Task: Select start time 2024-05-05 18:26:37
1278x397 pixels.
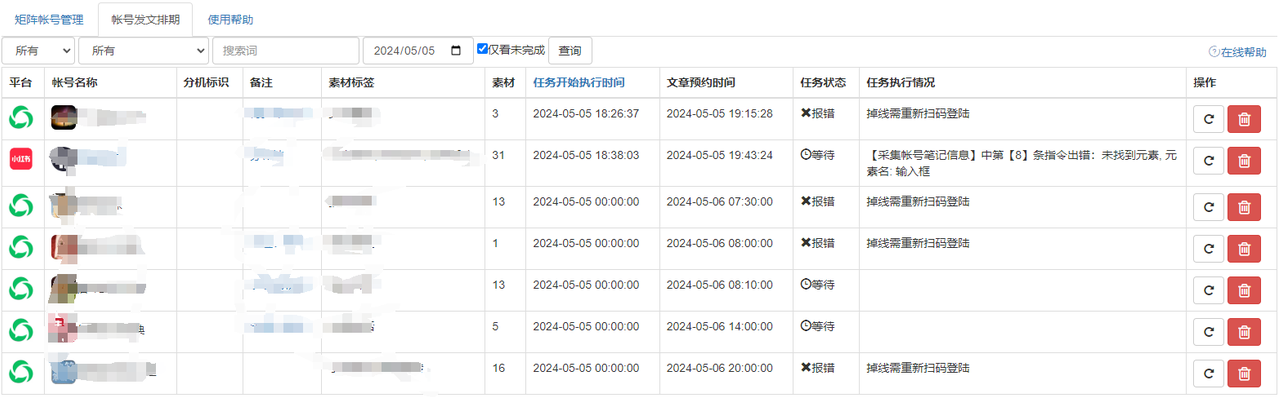Action: pos(586,114)
